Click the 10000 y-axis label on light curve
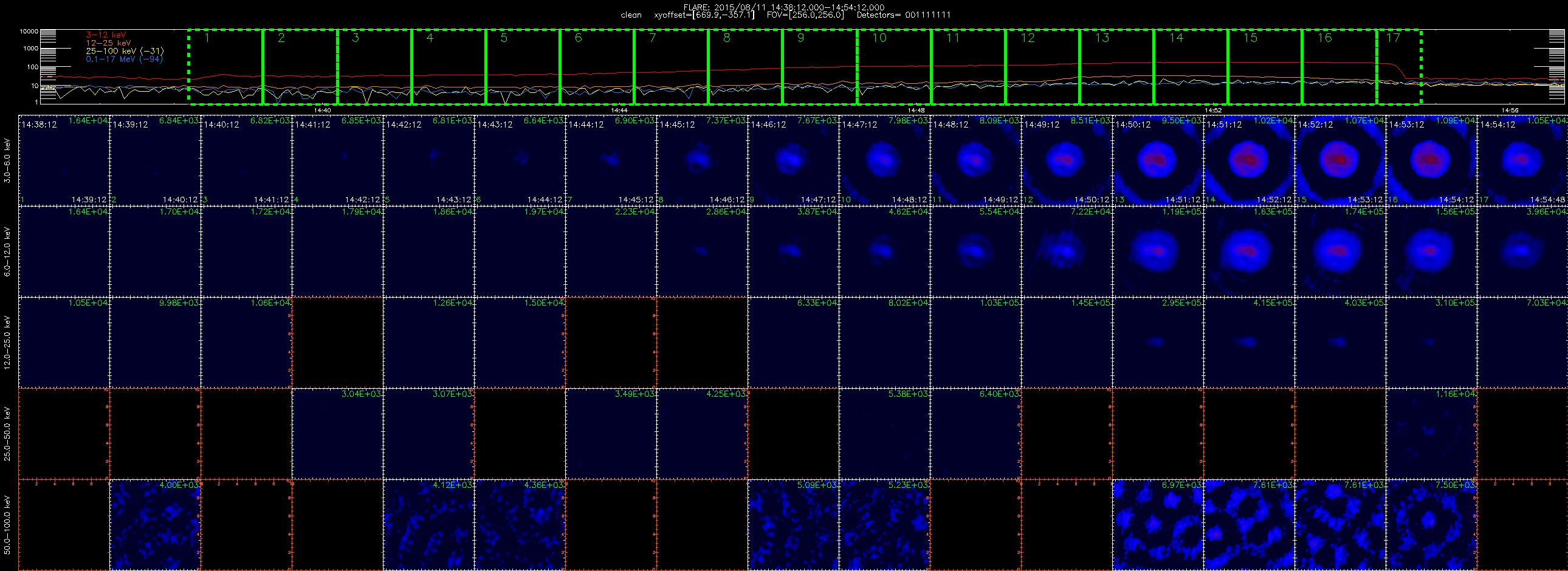Screen dimensions: 1568x571 tap(29, 32)
